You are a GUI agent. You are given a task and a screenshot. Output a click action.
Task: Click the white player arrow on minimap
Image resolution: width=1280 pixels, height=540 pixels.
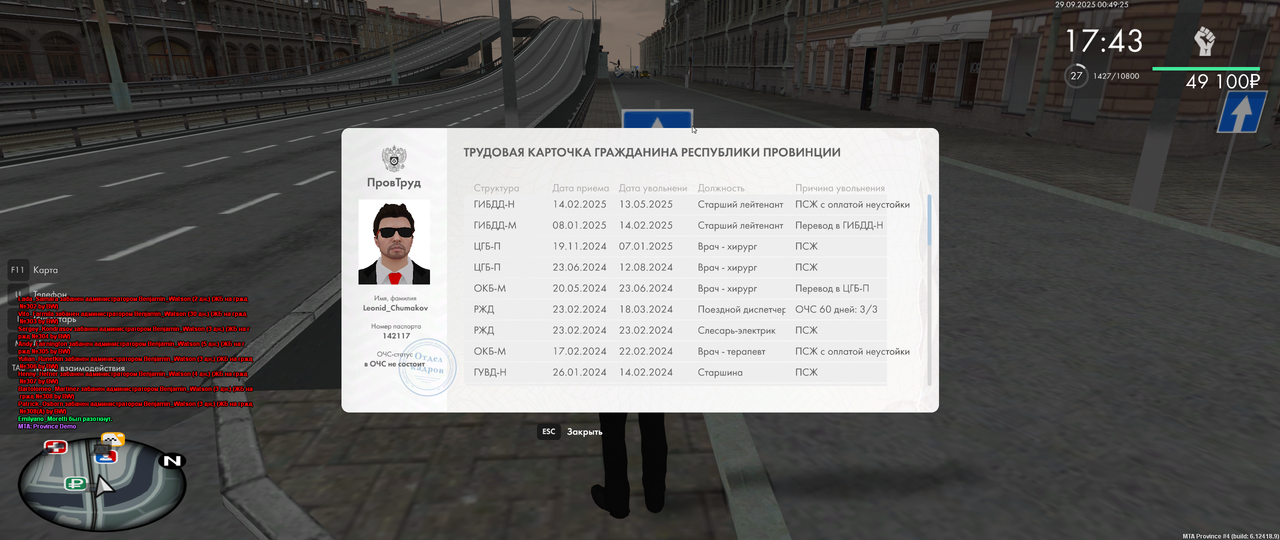(x=104, y=486)
